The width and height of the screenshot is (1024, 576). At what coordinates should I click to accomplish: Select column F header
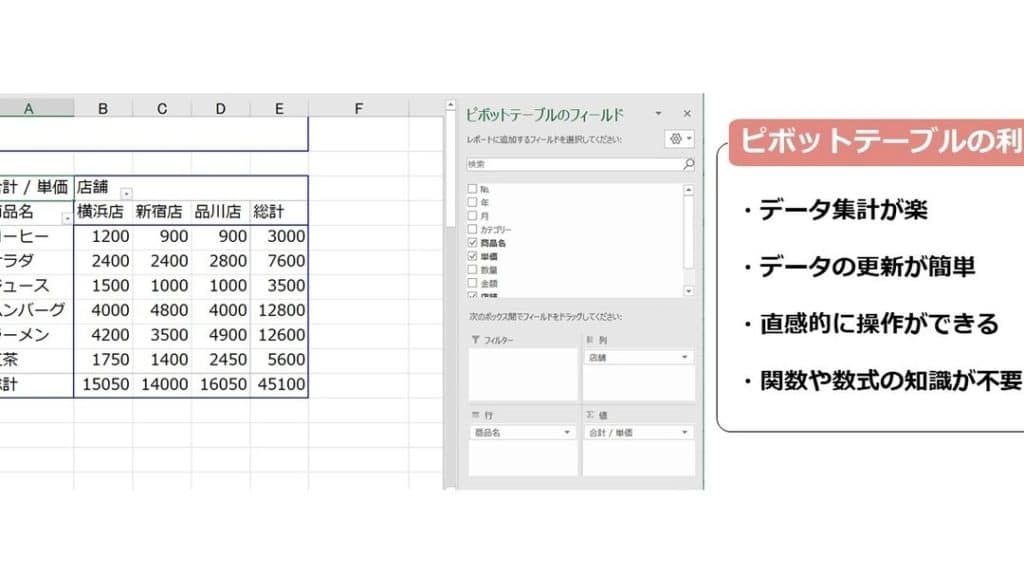tap(359, 108)
